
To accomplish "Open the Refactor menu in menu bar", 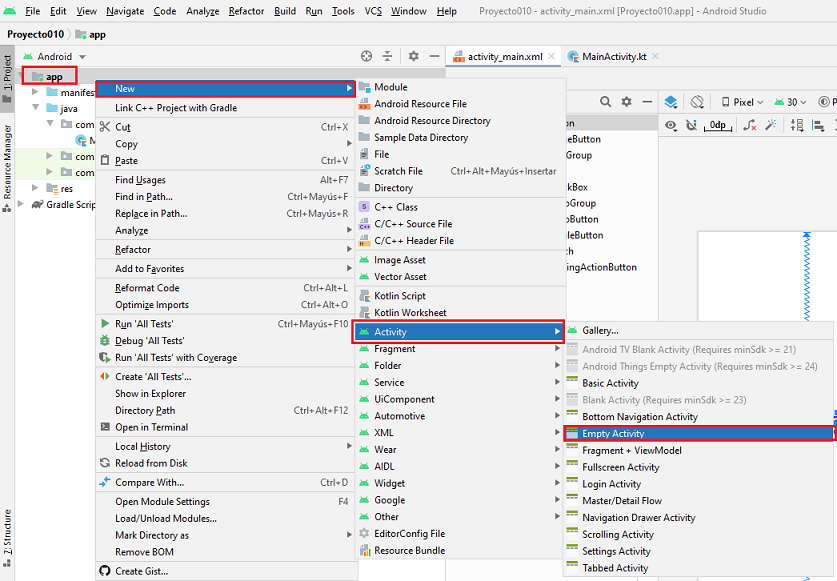I will (x=246, y=11).
